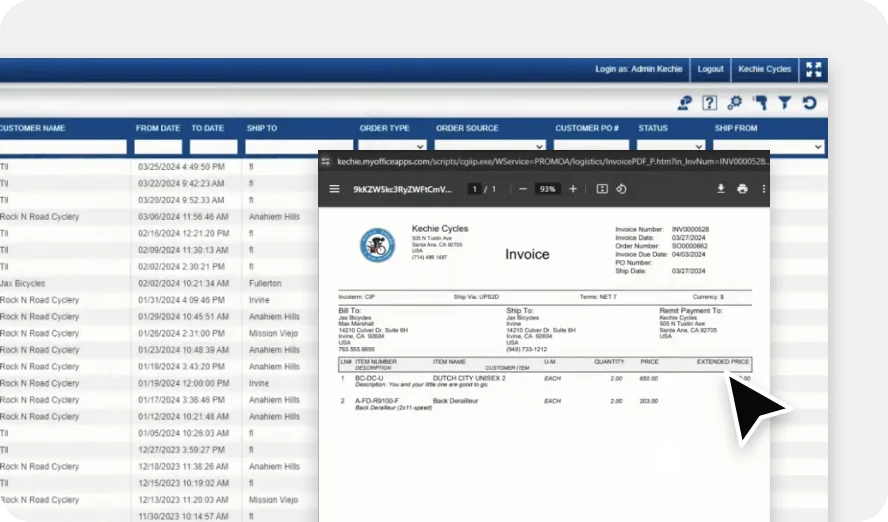Click the BC-DC-U item line in invoice
This screenshot has width=888, height=522.
click(x=545, y=381)
